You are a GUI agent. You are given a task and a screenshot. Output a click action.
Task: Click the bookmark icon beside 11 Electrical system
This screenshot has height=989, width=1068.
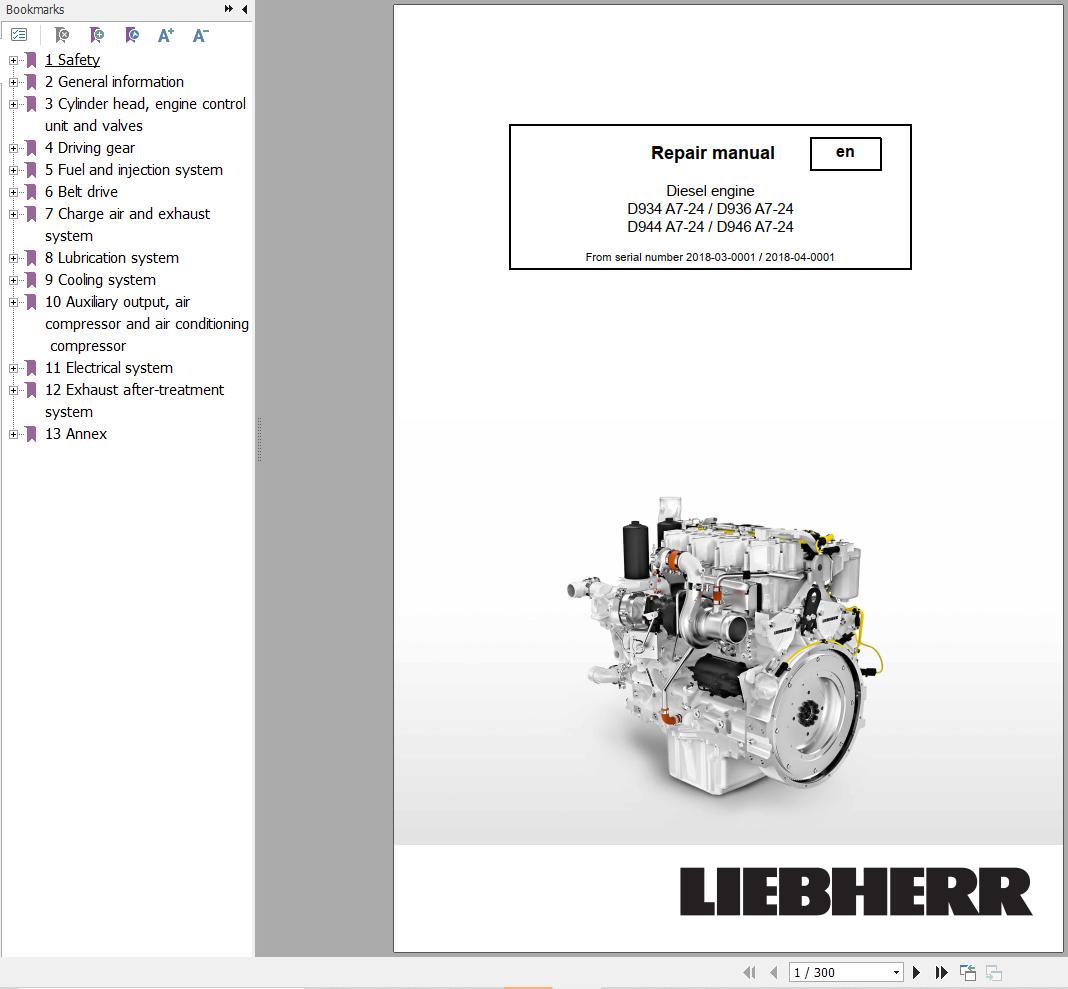31,368
